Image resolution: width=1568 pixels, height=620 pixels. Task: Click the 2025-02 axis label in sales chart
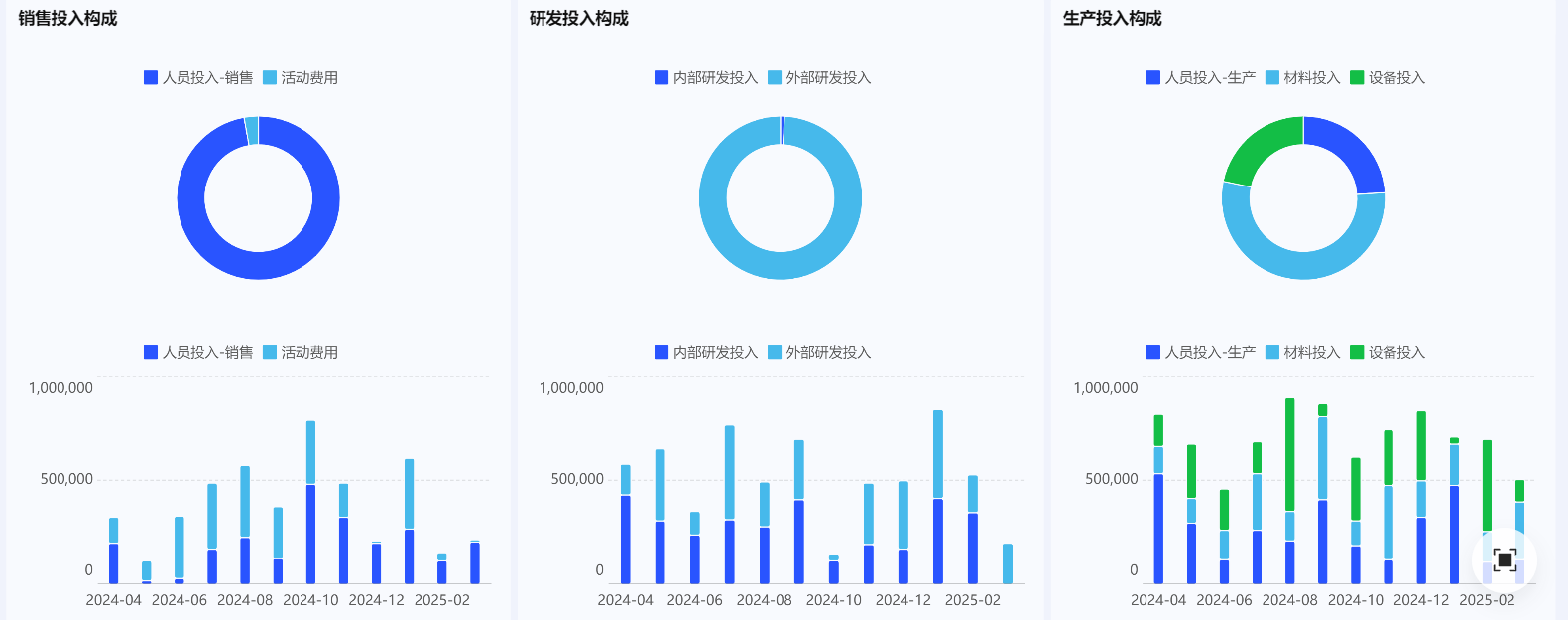point(442,600)
